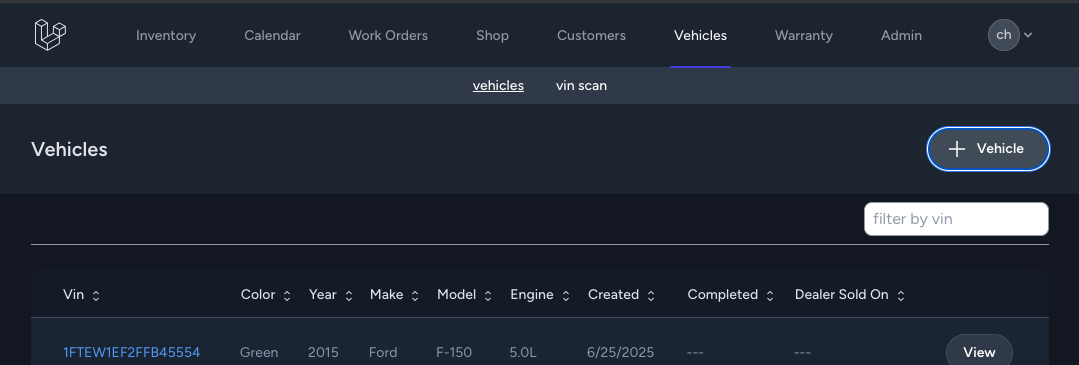Sort by Completed column arrows icon
1079x365 pixels.
[x=770, y=295]
